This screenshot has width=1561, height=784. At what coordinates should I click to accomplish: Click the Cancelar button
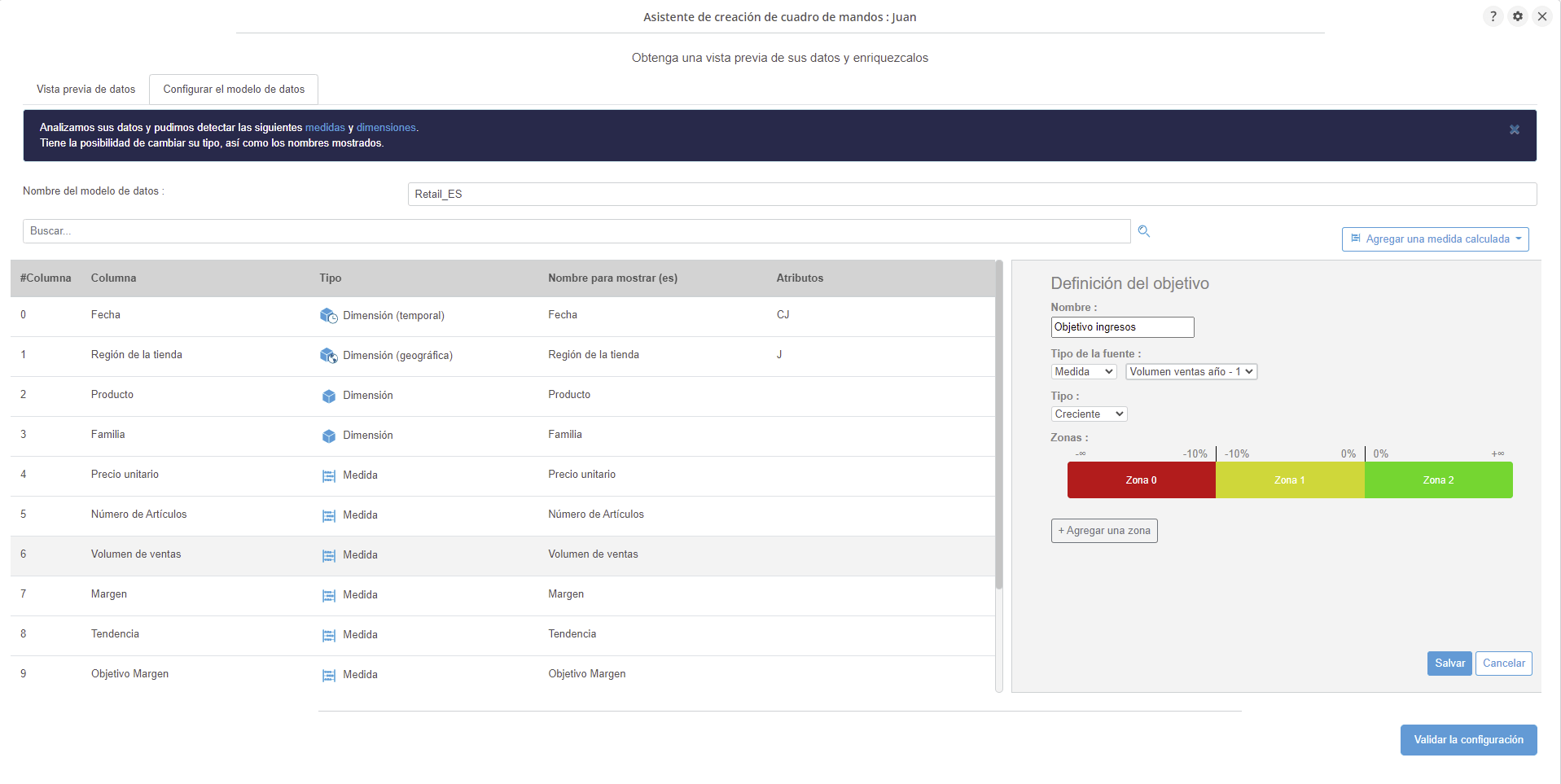(x=1504, y=664)
